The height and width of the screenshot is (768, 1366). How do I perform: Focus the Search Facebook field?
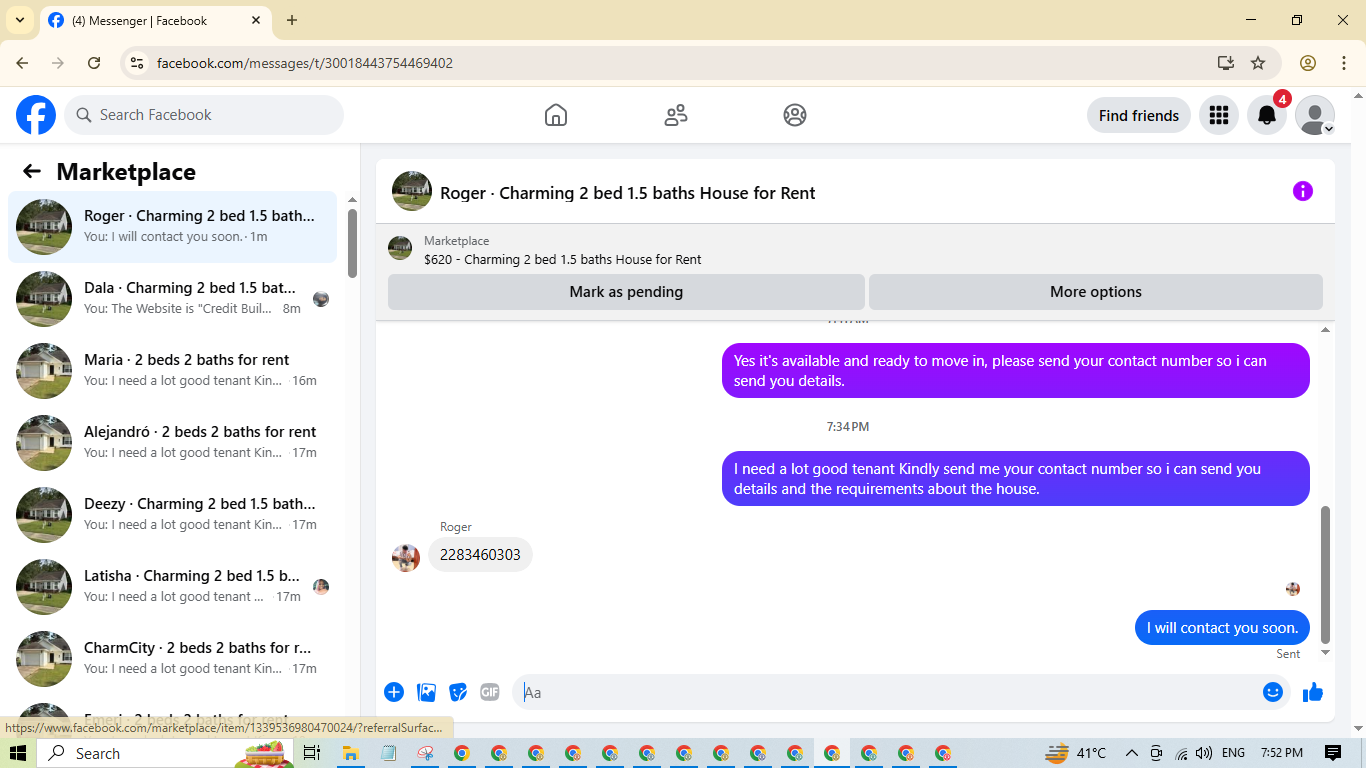(x=204, y=115)
